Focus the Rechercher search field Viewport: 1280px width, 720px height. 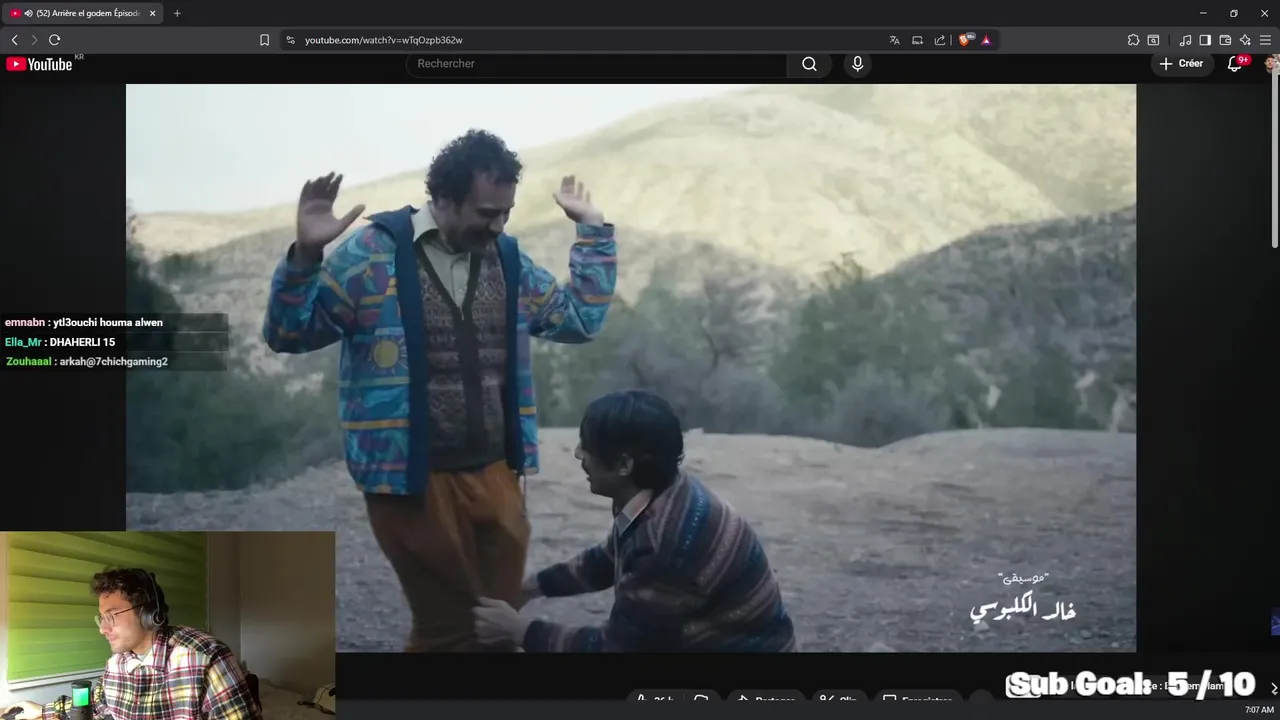(596, 64)
